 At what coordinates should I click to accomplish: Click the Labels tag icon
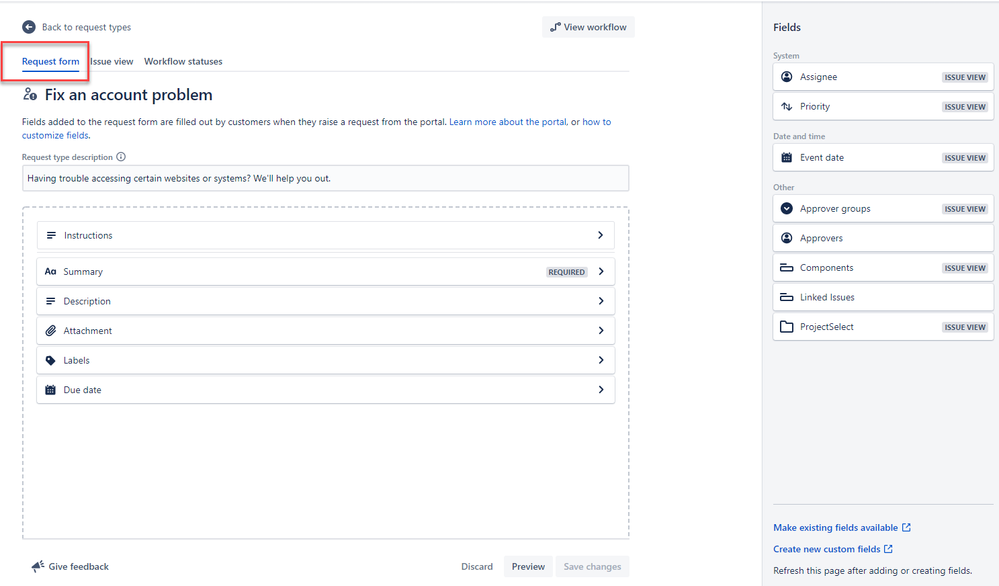51,361
